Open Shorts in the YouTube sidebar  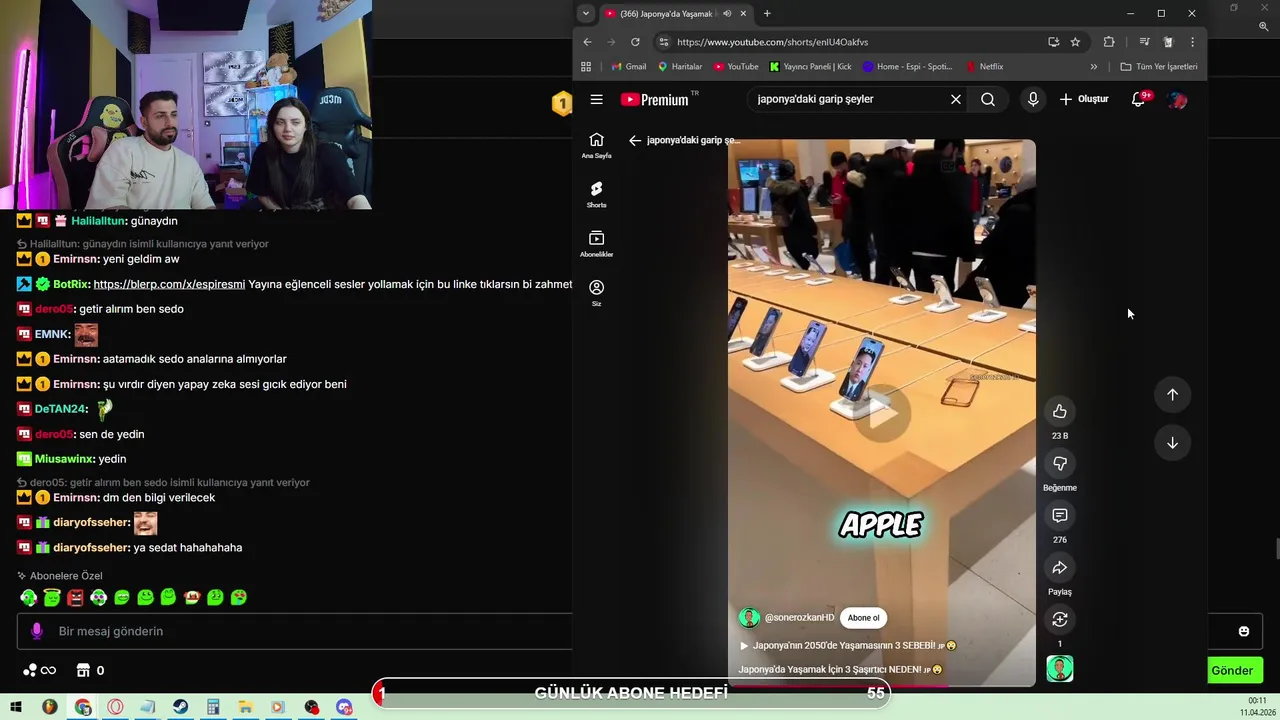coord(596,195)
